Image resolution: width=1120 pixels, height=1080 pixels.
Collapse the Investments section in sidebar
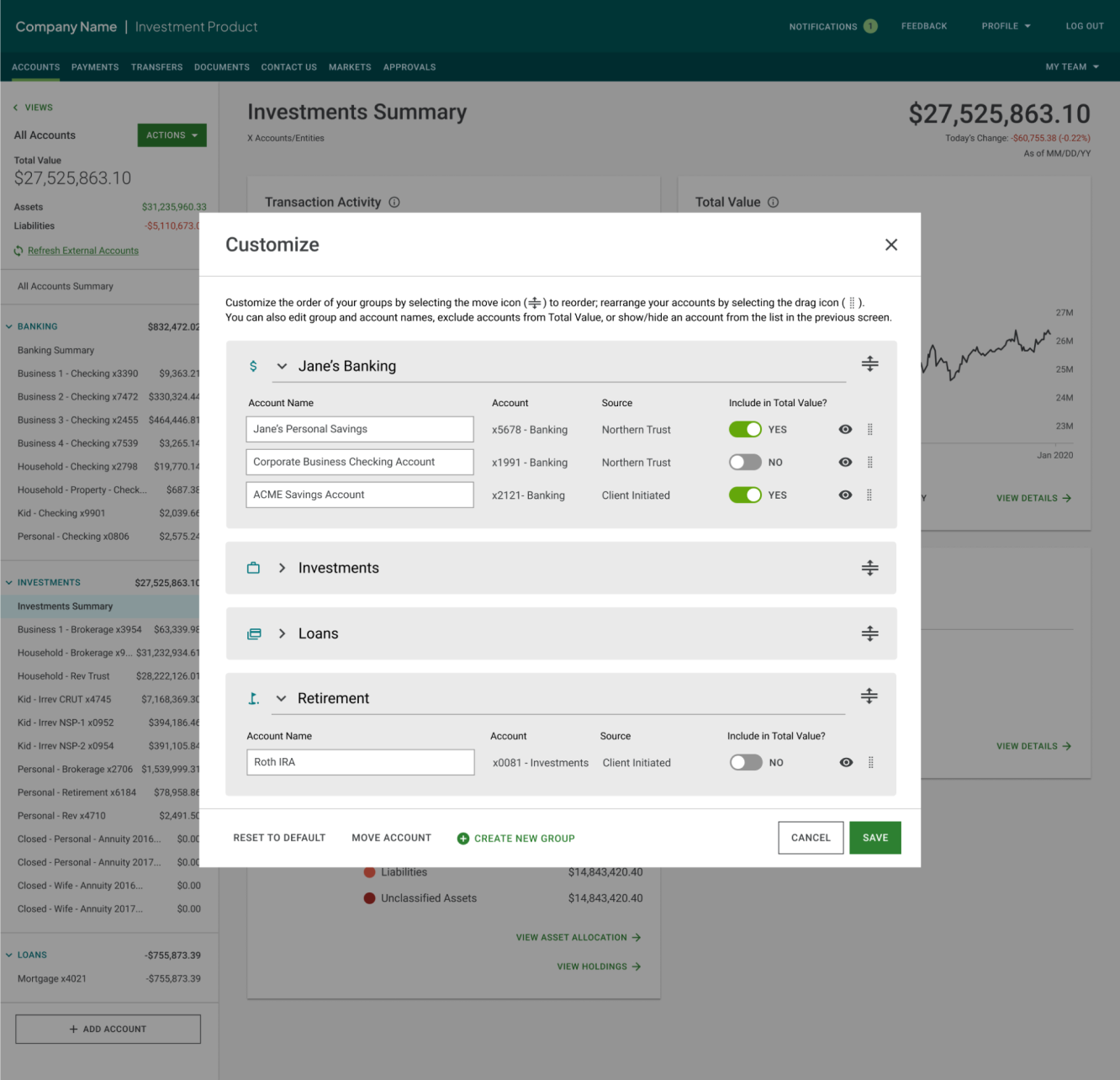(9, 583)
